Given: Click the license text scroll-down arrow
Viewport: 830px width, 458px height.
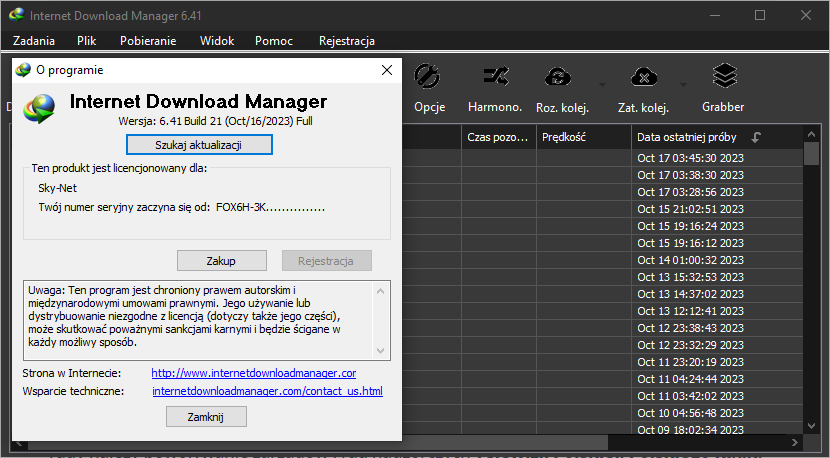Looking at the screenshot, I should pos(380,351).
